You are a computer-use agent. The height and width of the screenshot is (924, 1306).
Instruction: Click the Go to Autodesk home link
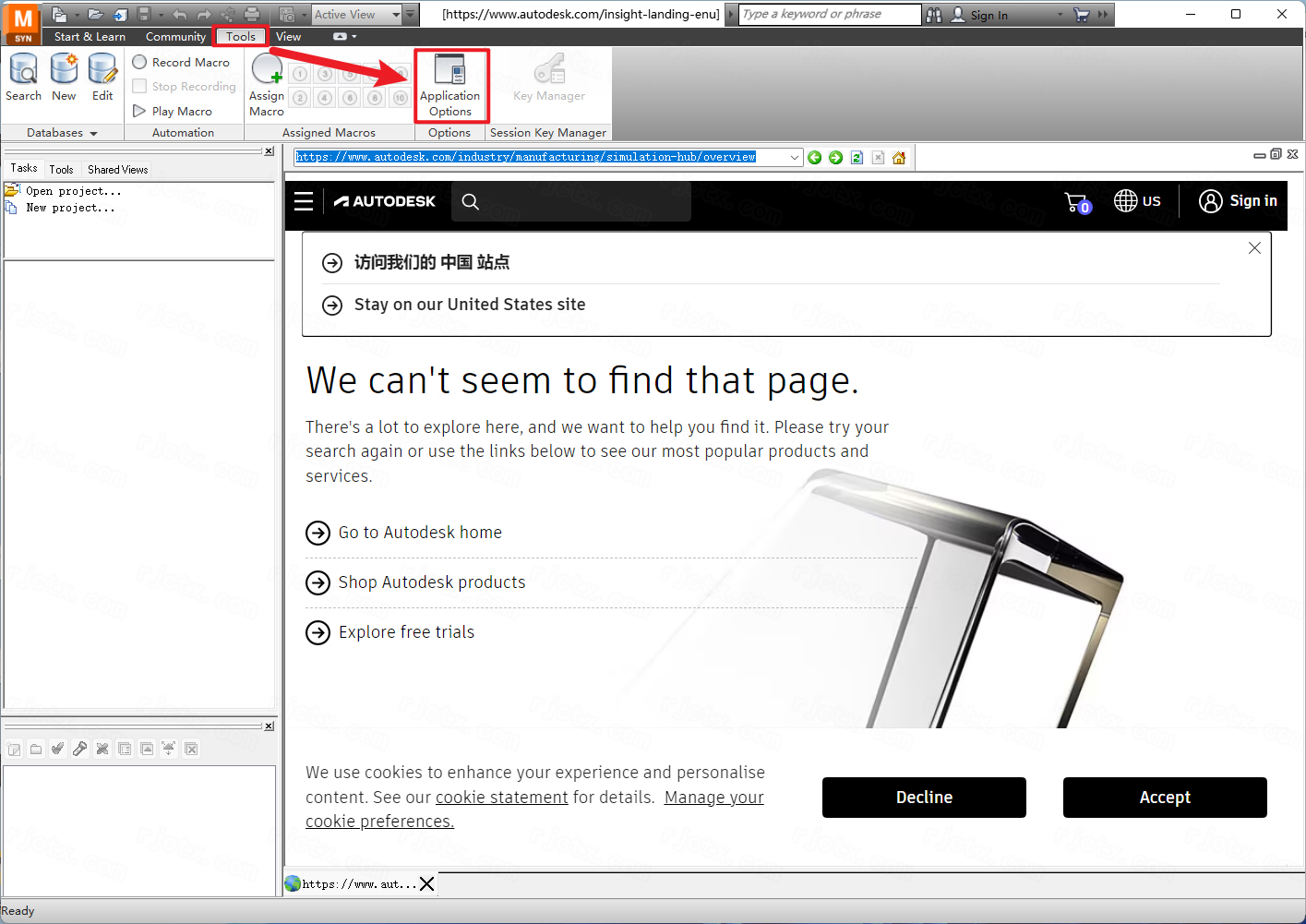point(420,533)
